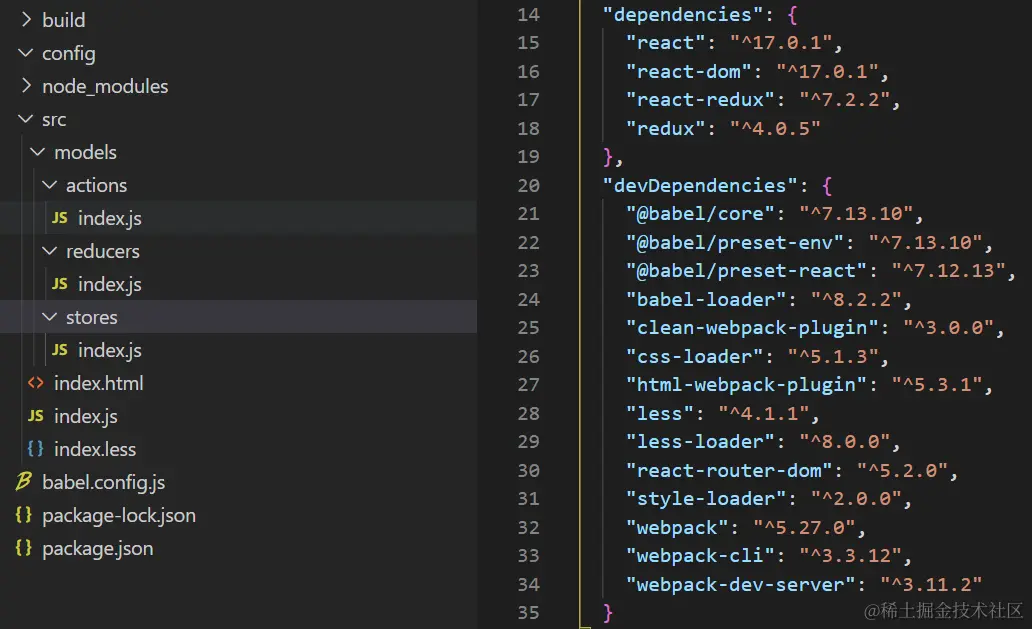This screenshot has width=1032, height=629.
Task: Open package.json file
Action: click(97, 549)
